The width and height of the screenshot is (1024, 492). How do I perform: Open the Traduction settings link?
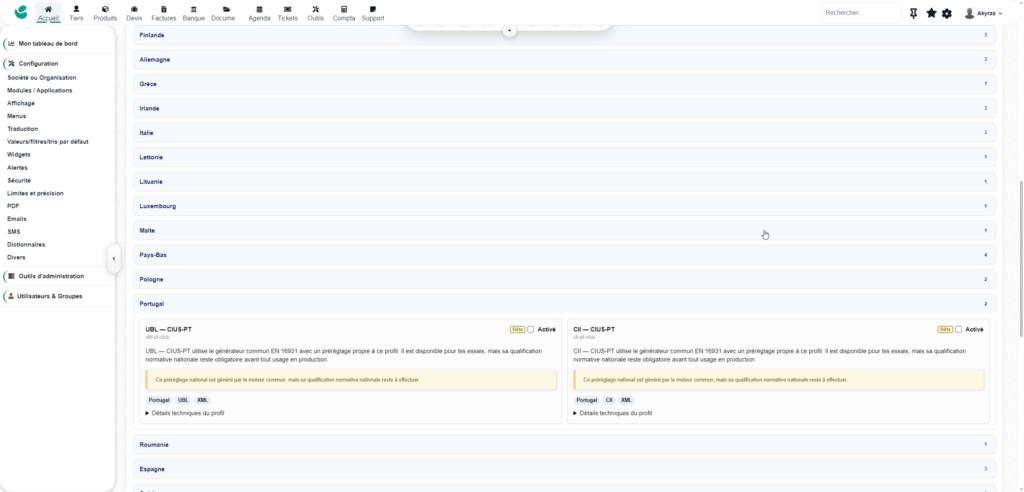[22, 129]
